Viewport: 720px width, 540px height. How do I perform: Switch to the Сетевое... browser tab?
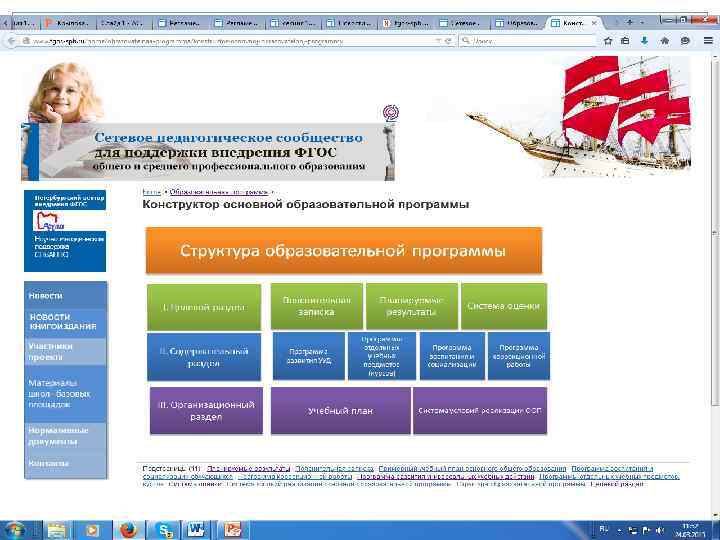pos(461,22)
